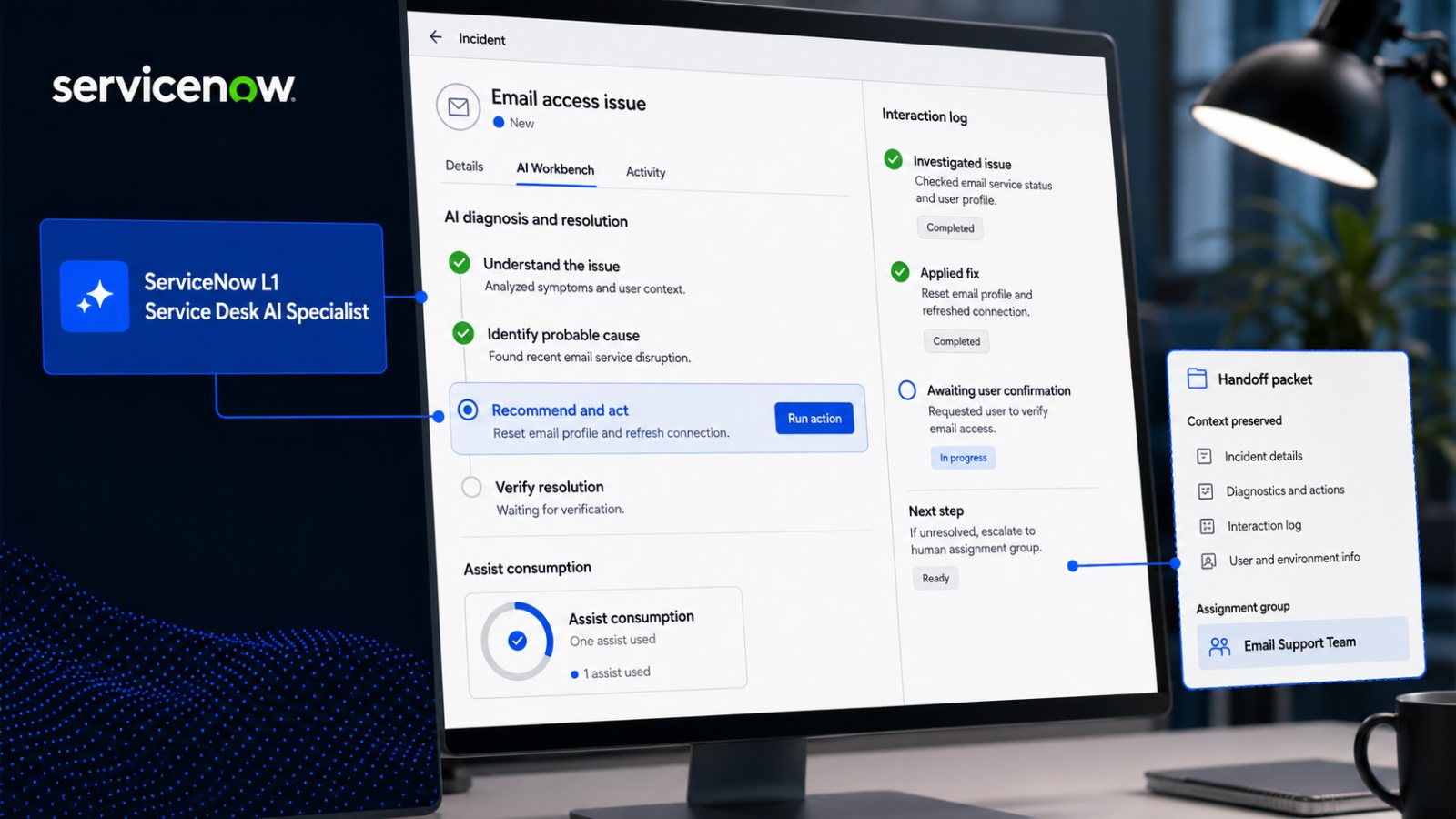Viewport: 1456px width, 819px height.
Task: Click the "One assist used" text
Action: coord(612,641)
